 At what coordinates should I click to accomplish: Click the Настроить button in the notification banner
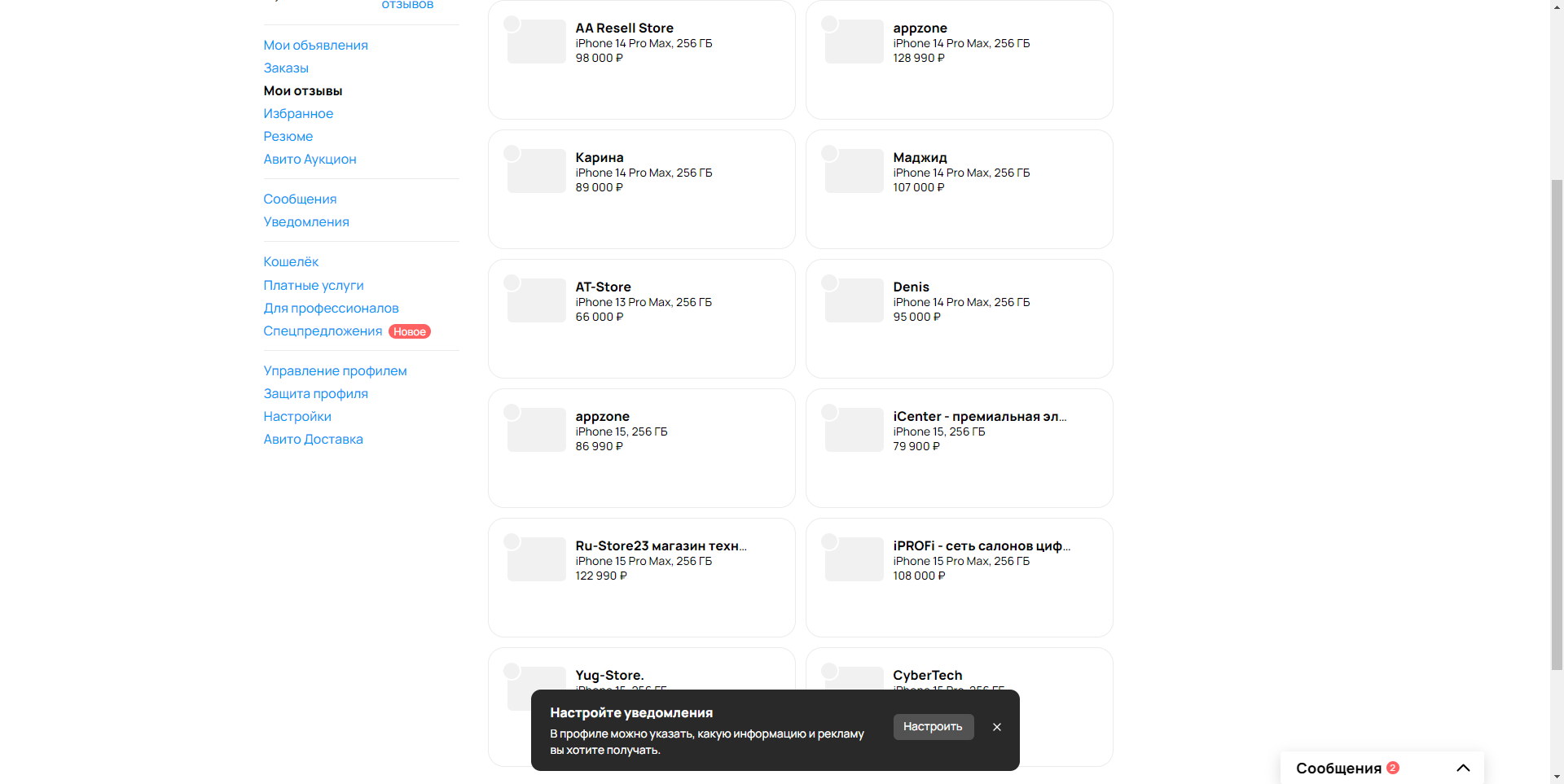(x=934, y=727)
